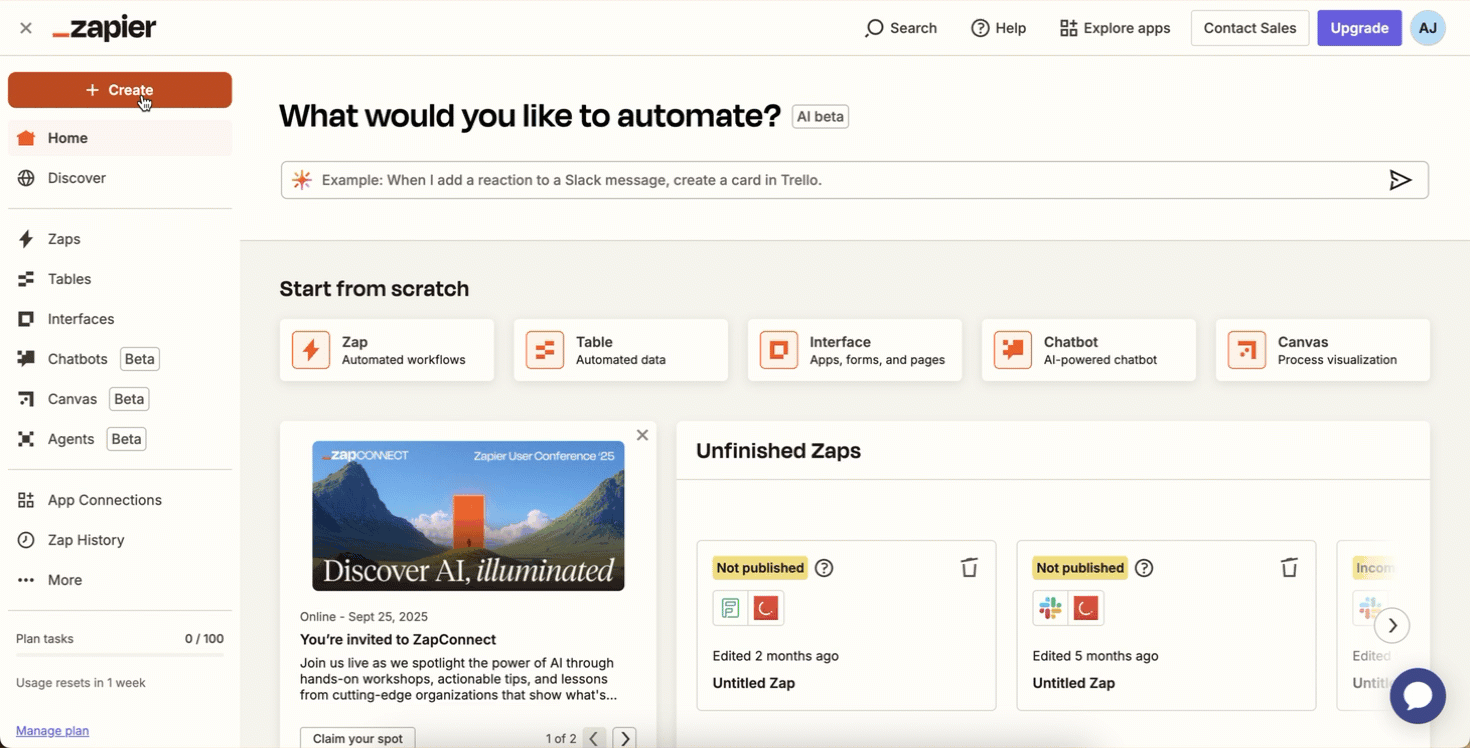Open Chatbots in the sidebar
Screen dimensions: 1470x748
tap(120, 359)
